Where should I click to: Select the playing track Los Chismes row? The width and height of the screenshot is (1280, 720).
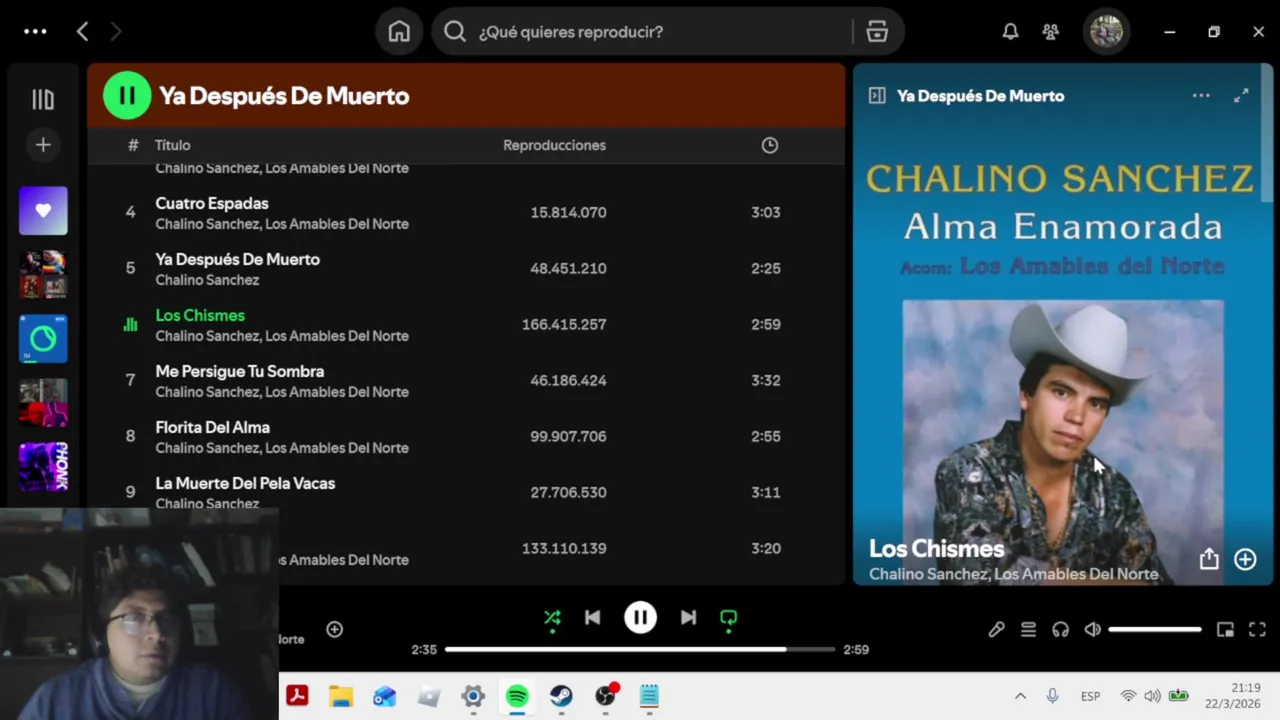[x=466, y=324]
